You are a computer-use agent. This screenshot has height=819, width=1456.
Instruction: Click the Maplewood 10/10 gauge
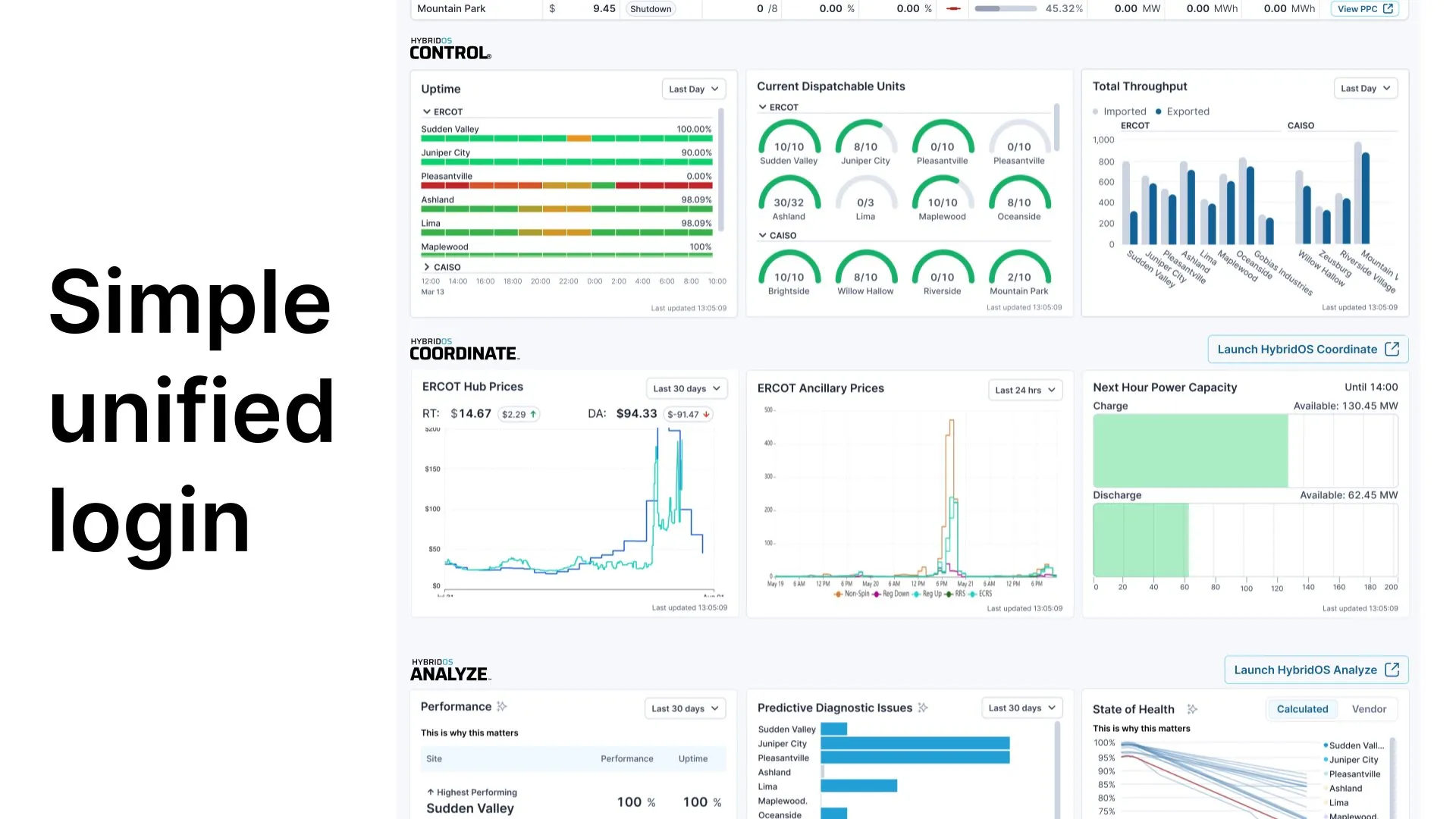point(942,198)
